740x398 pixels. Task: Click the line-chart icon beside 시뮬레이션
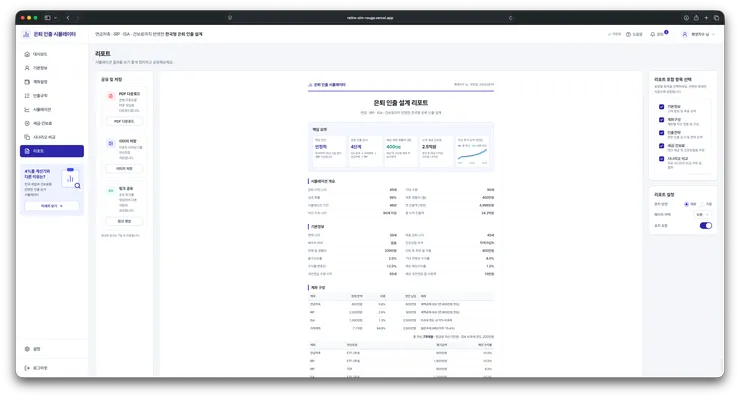point(27,110)
